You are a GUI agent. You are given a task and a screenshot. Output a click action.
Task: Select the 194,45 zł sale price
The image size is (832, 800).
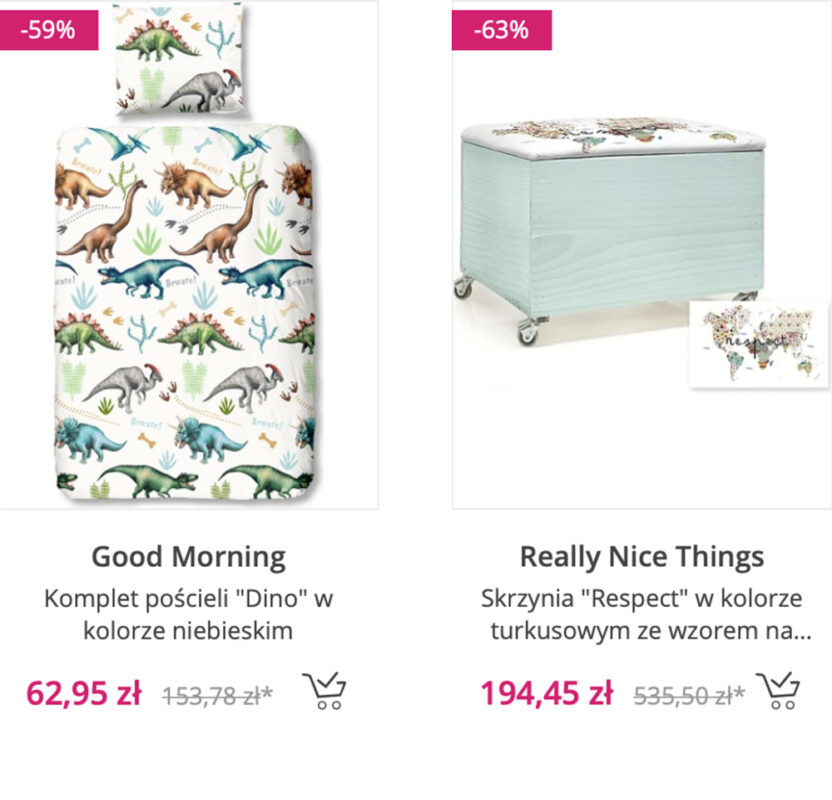[546, 692]
